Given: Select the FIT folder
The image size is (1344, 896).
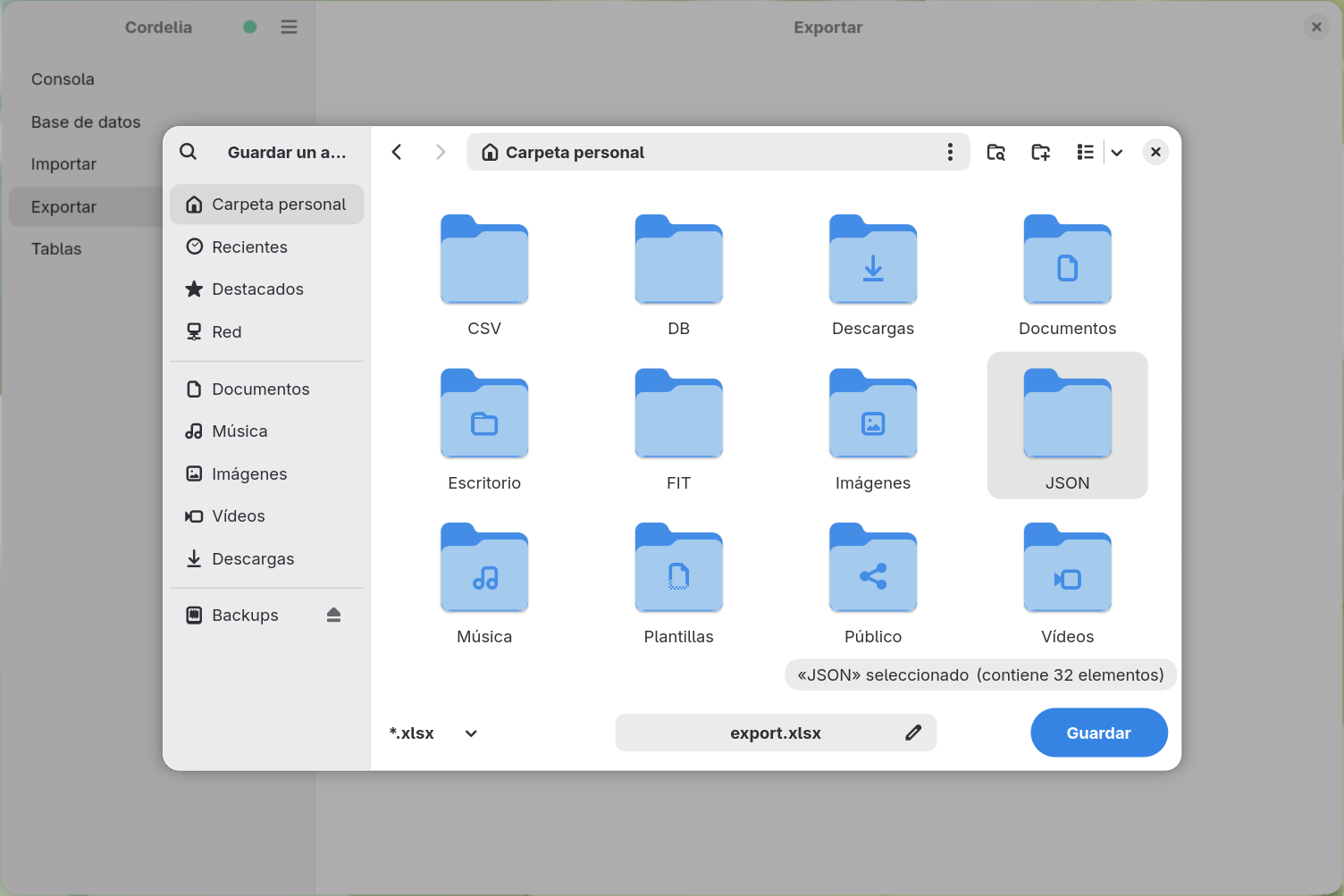Looking at the screenshot, I should [679, 427].
